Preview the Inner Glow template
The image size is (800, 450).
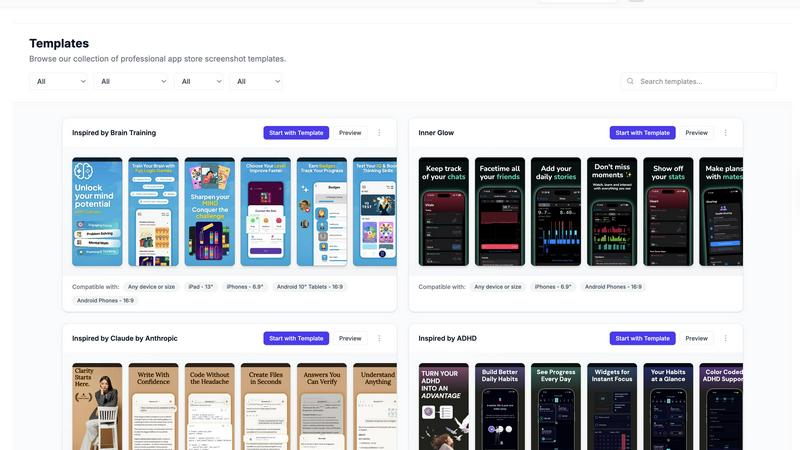[696, 133]
